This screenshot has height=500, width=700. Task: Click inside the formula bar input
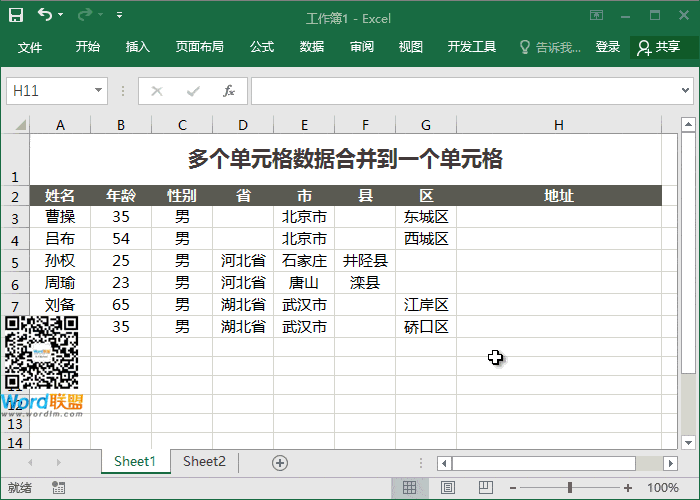[x=464, y=91]
